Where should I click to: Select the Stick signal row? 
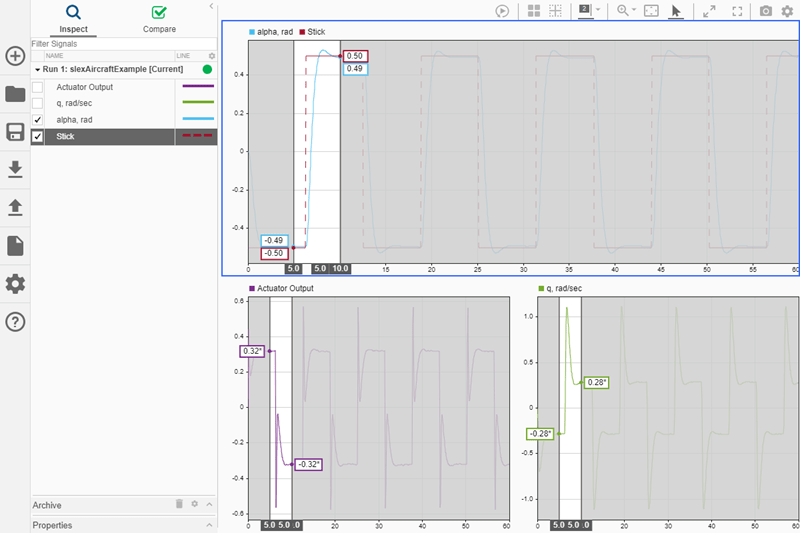[124, 136]
